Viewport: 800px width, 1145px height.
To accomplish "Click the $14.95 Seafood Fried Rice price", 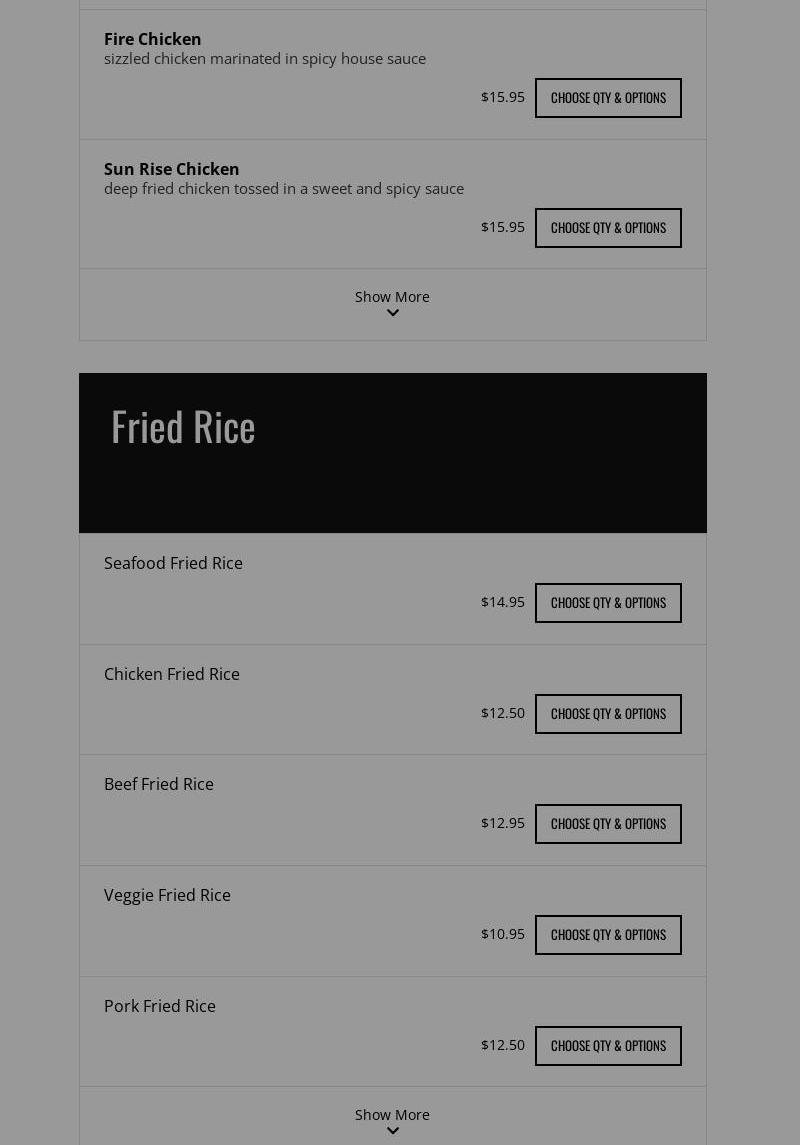I will 502,602.
